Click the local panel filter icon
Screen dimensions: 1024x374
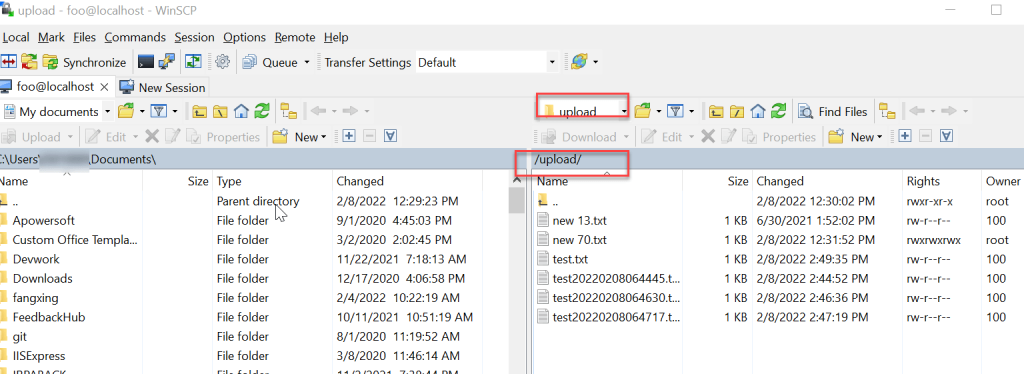[x=159, y=112]
